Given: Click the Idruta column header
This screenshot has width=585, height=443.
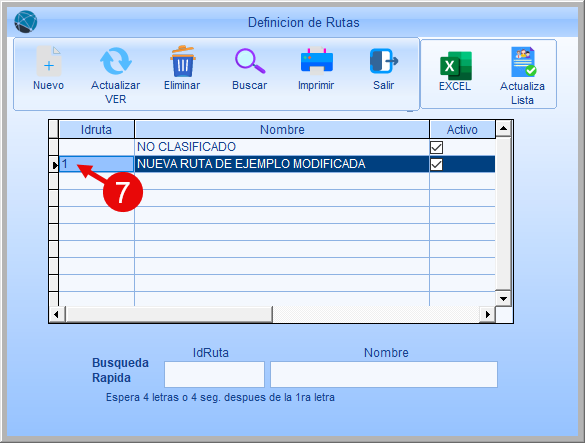Looking at the screenshot, I should click(x=96, y=130).
